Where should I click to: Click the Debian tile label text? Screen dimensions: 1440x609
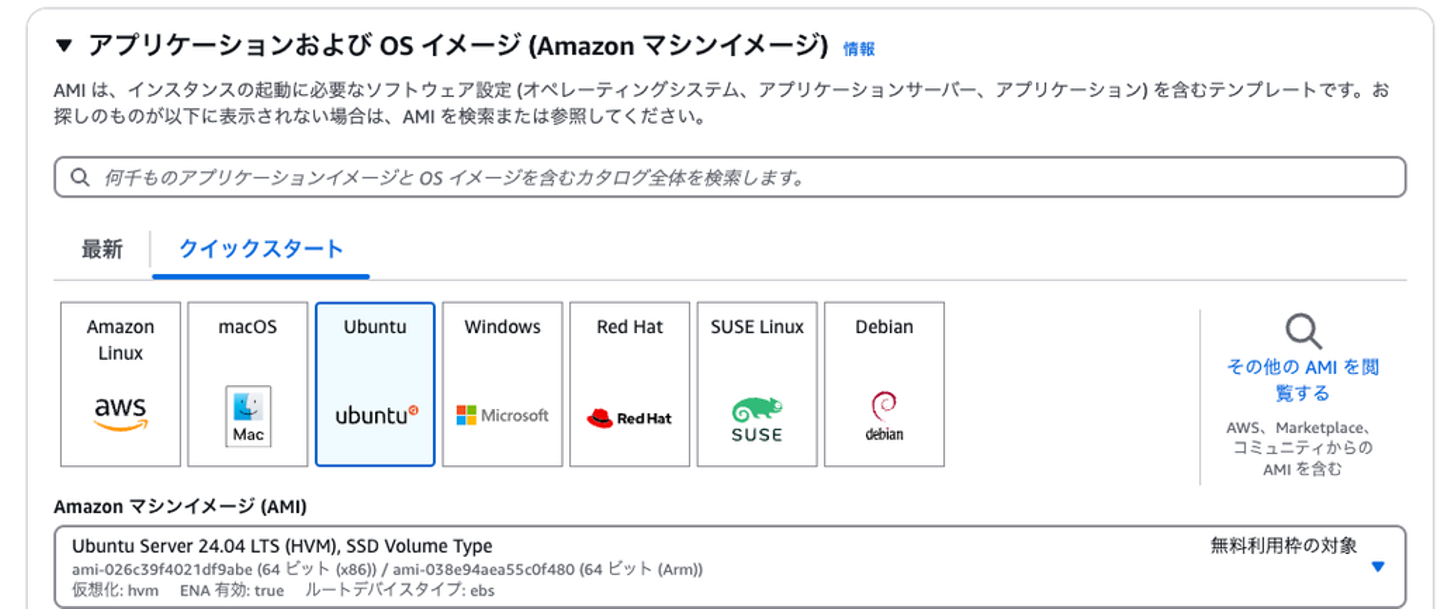884,327
